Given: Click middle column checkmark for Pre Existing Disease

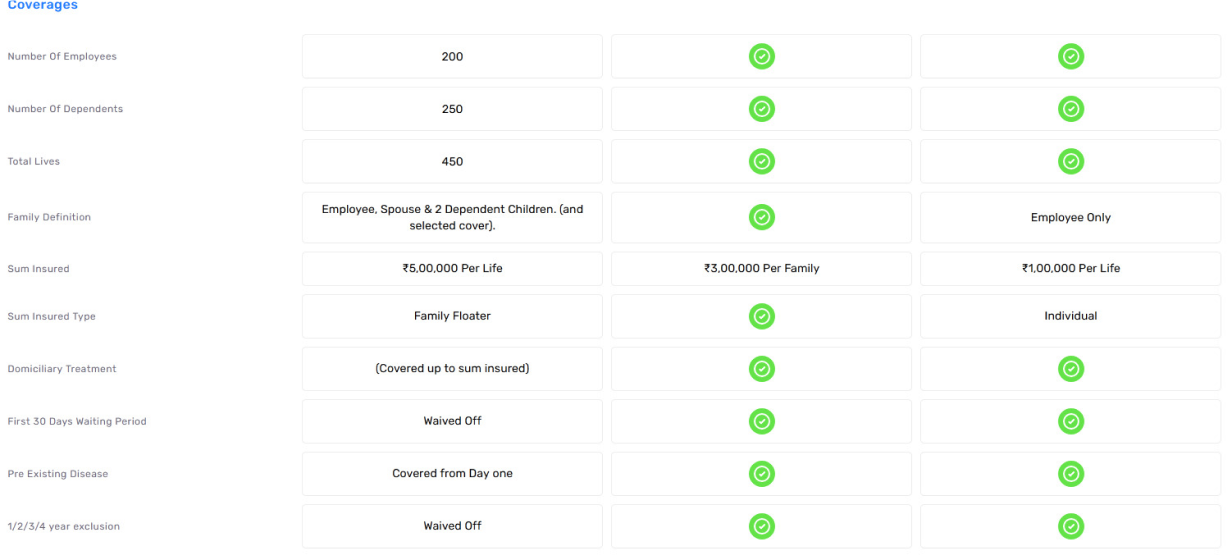Looking at the screenshot, I should coord(761,474).
